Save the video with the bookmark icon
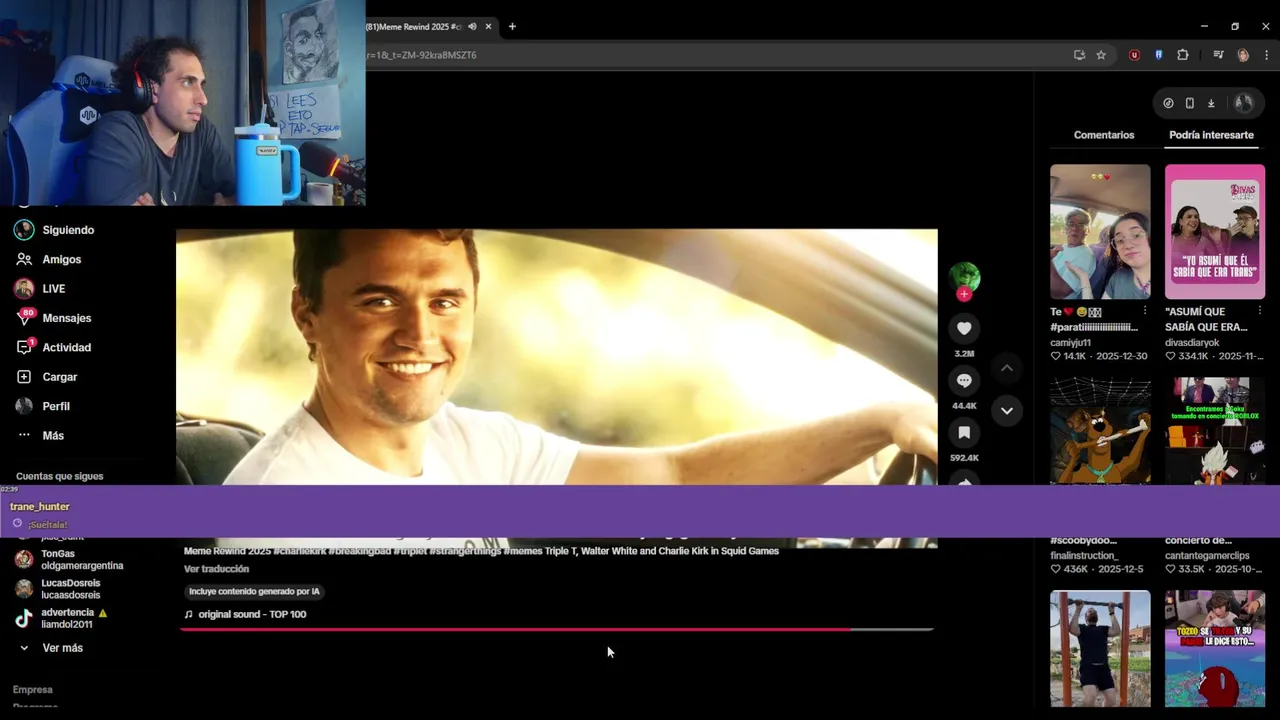The width and height of the screenshot is (1280, 720). point(964,432)
